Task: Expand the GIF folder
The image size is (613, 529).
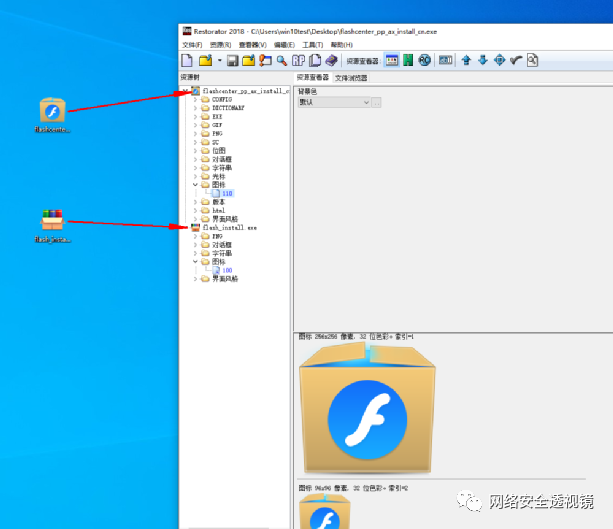Action: pos(195,125)
